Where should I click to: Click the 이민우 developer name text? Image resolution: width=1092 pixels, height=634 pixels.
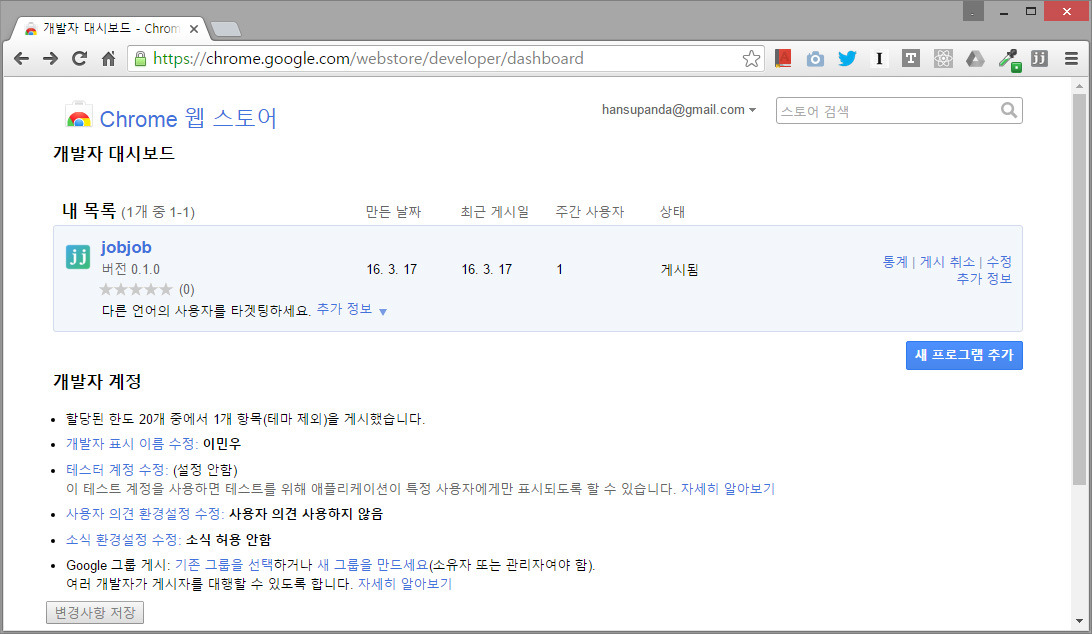(221, 444)
